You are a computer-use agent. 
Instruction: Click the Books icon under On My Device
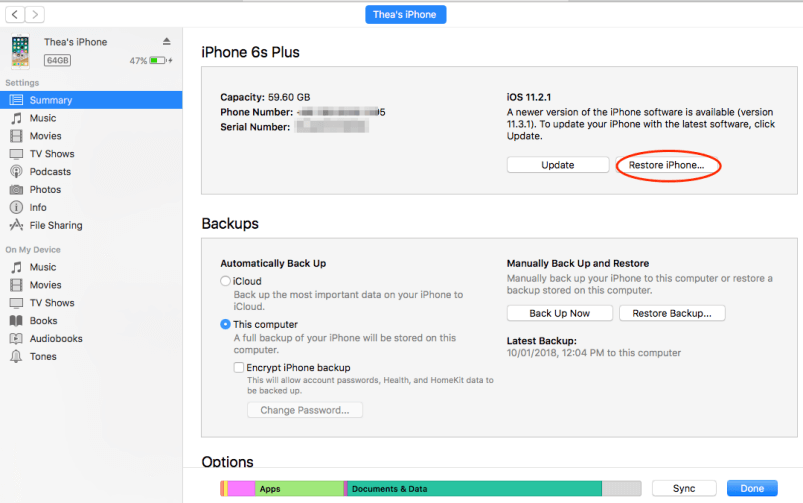[x=16, y=321]
